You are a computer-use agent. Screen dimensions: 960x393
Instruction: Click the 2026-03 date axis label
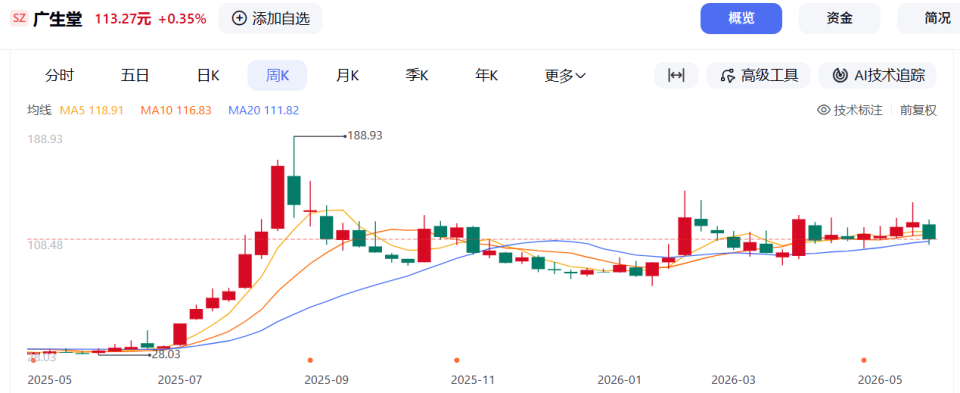coord(734,380)
